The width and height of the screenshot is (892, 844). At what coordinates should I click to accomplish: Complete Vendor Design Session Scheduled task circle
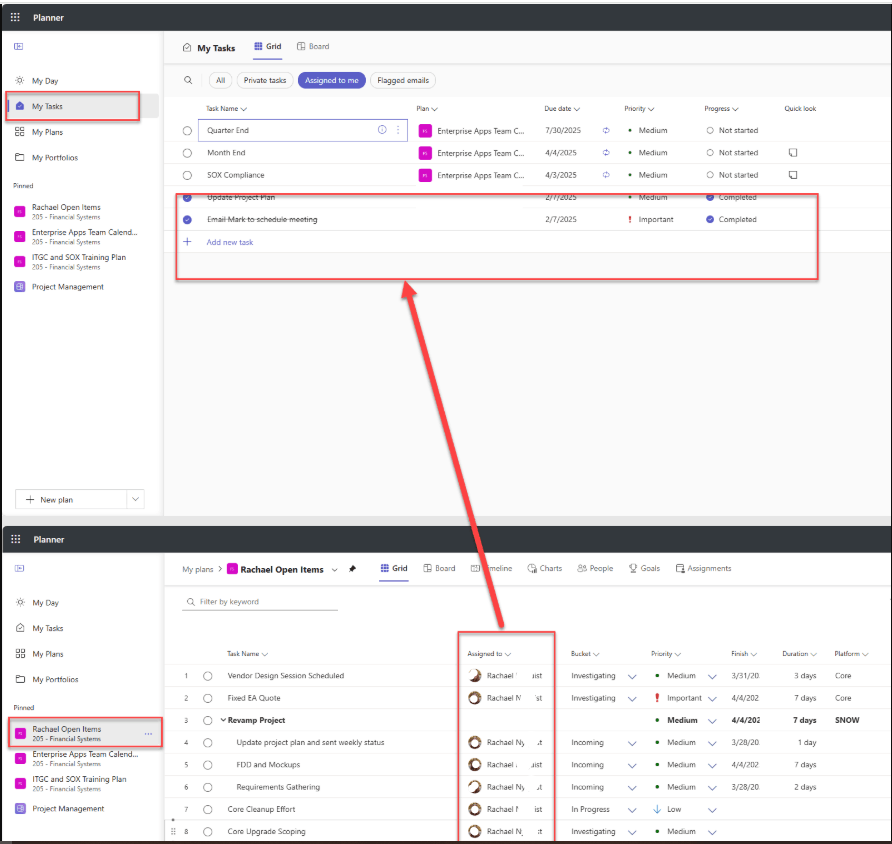click(208, 676)
